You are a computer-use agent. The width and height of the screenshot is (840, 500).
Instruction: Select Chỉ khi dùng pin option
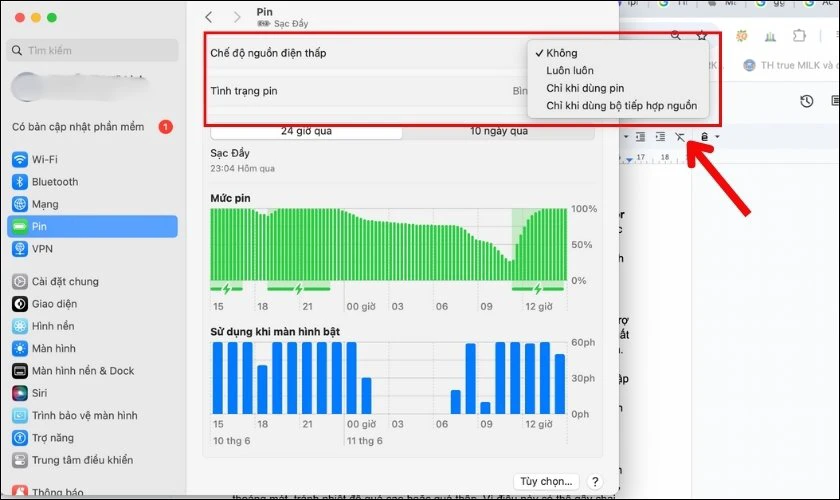tap(618, 88)
